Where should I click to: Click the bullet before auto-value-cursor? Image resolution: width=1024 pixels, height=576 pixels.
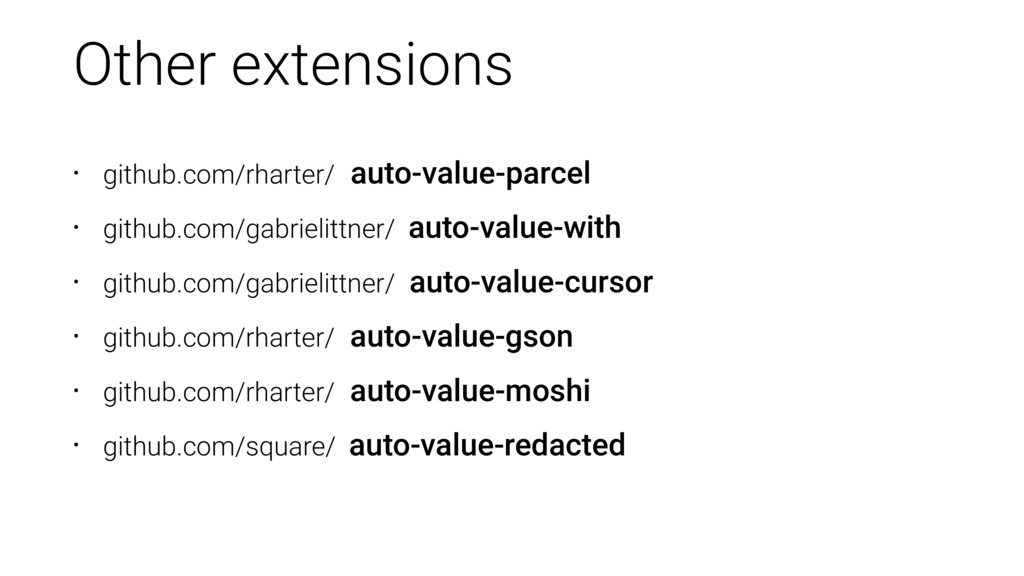(76, 282)
